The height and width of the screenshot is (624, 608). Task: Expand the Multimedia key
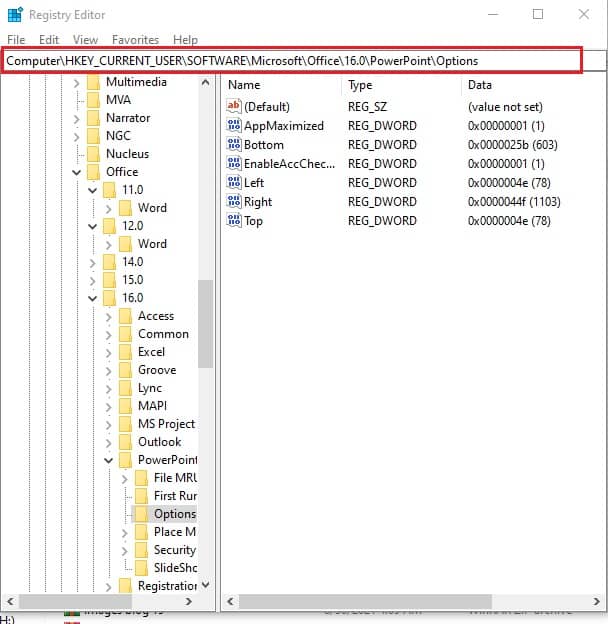coord(76,83)
